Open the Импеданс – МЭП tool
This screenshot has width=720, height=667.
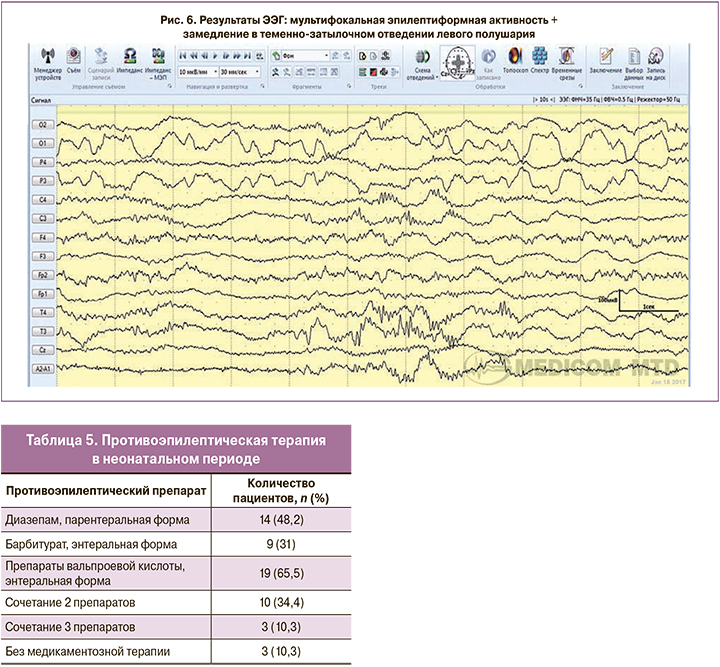point(157,58)
